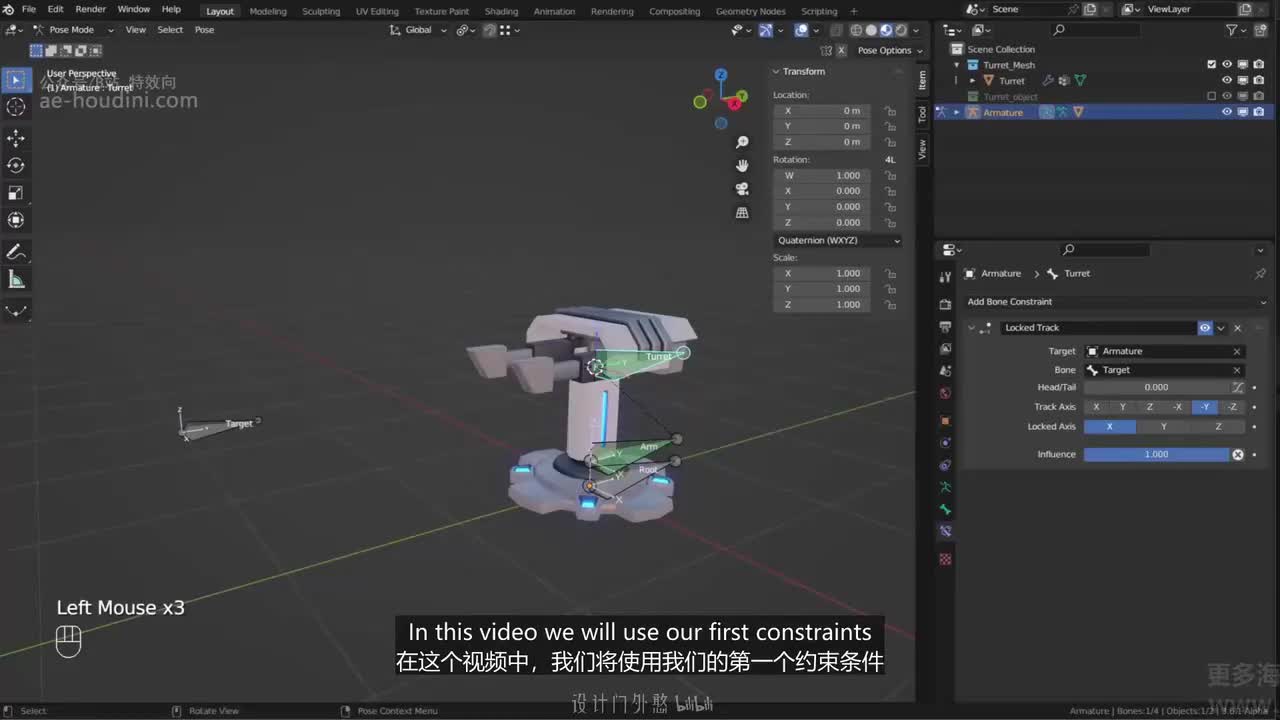Choose the Move tool in left toolbar
Screen dimensions: 1280x720
16,138
